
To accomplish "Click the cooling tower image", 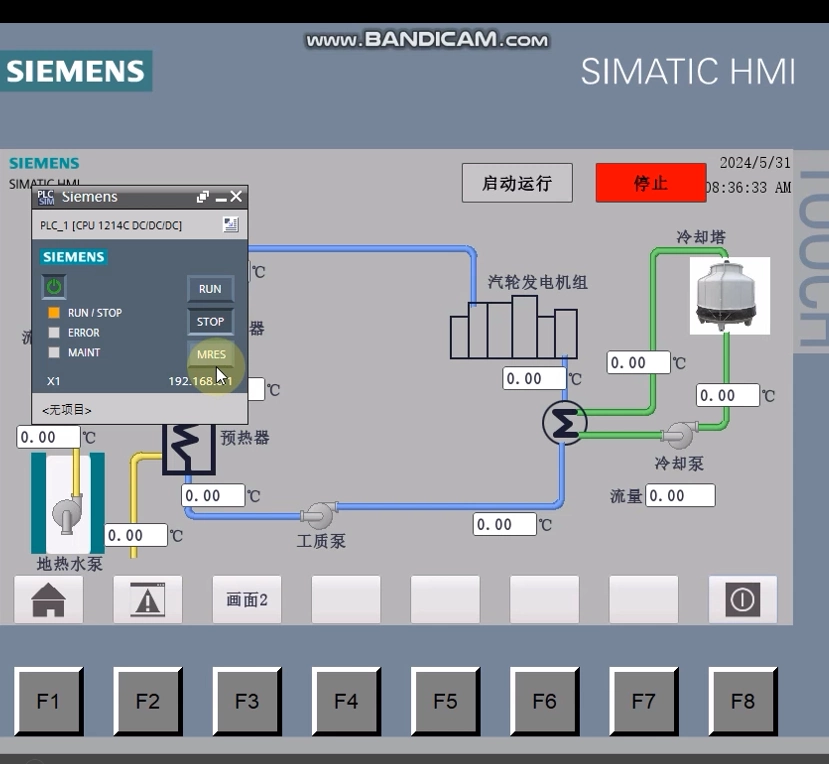I will 730,296.
